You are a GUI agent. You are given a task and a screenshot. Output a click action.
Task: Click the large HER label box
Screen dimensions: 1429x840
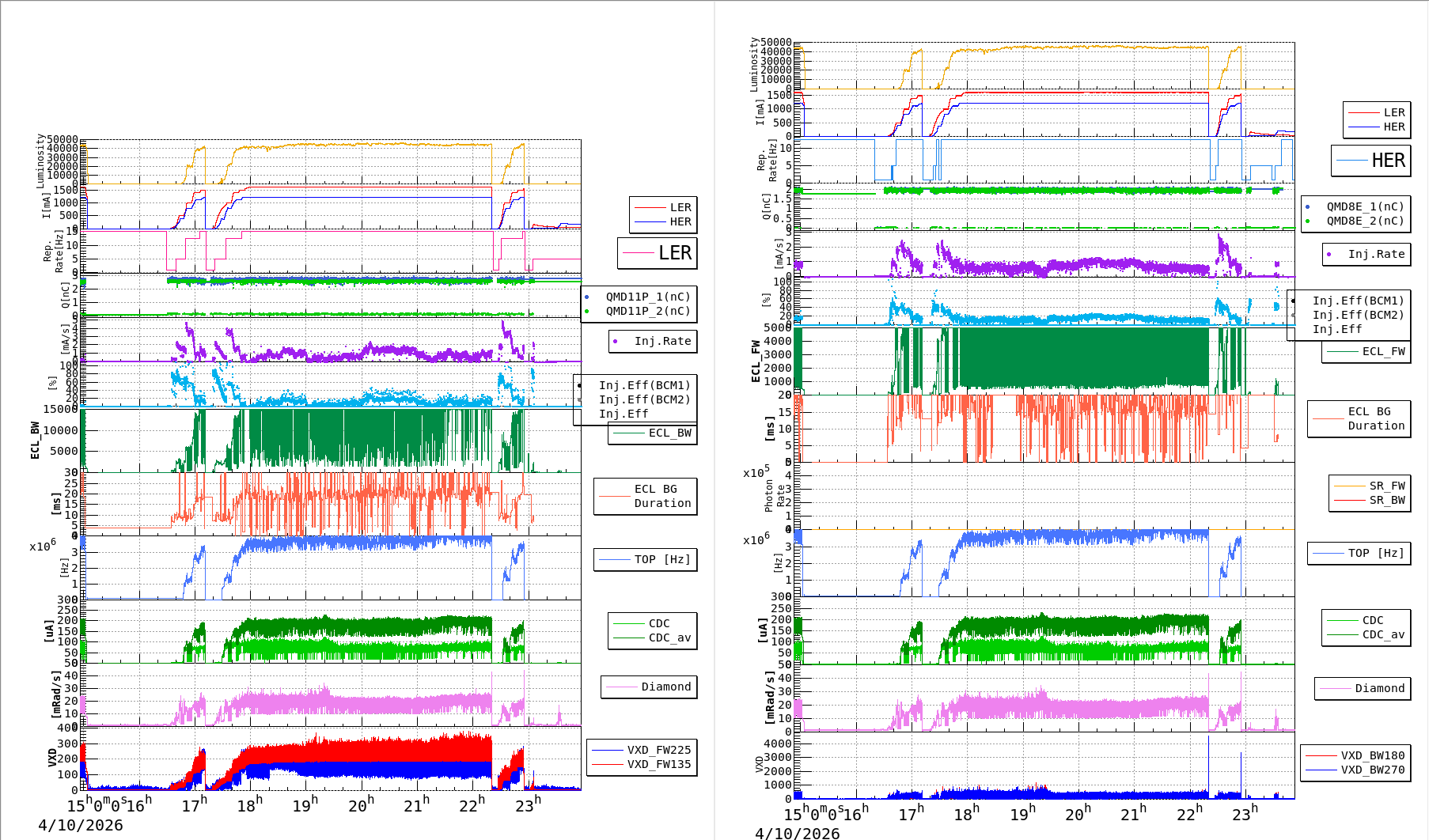[1371, 161]
